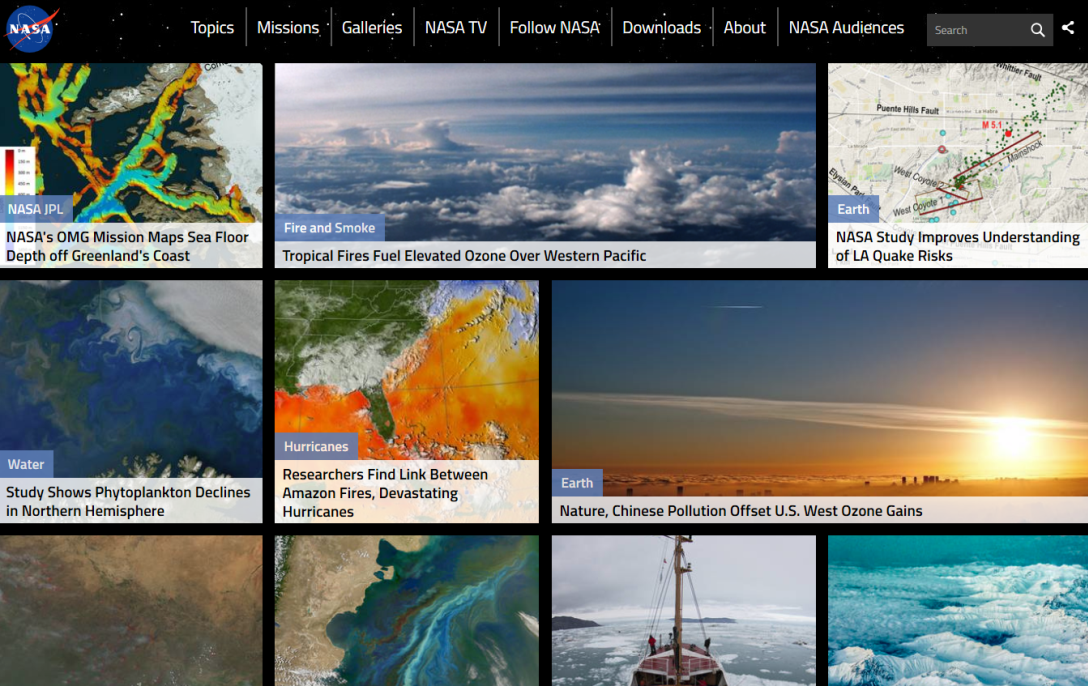Open the Missions menu
1088x686 pixels.
point(288,28)
